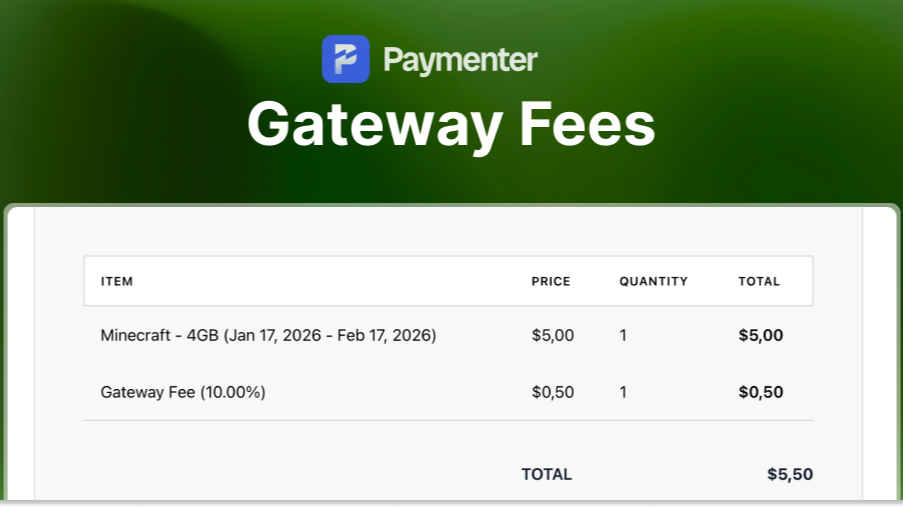Click the Gateway Fee $0,50 price
Viewport: 903px width, 508px height.
pos(552,392)
